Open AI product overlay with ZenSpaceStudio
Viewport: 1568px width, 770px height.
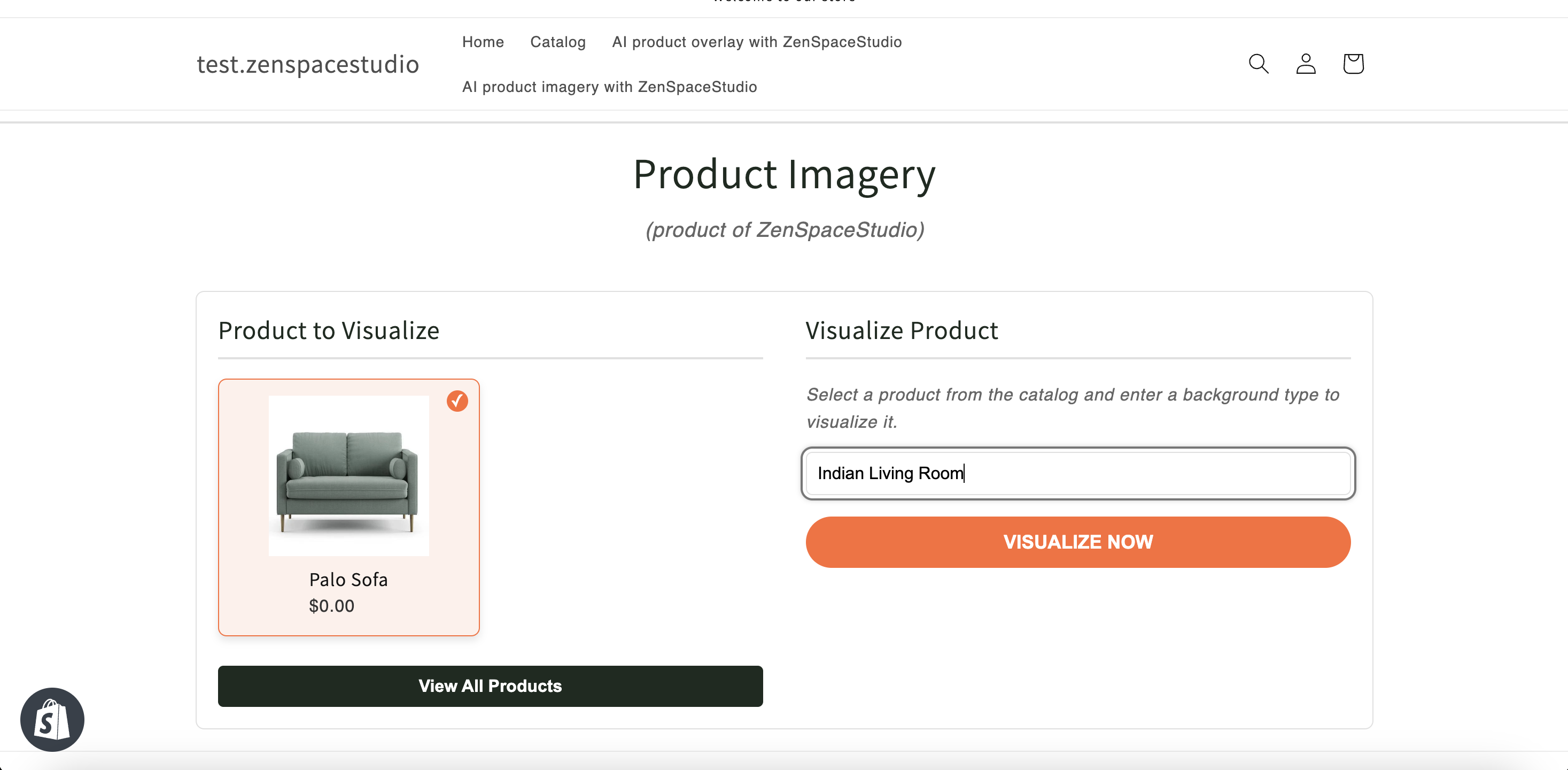click(x=757, y=42)
